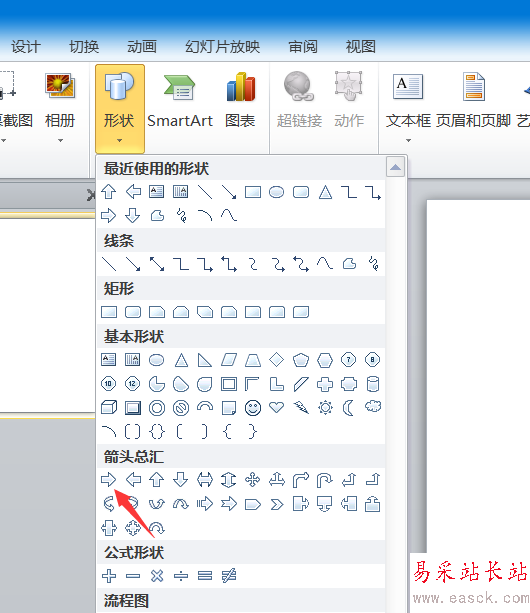The width and height of the screenshot is (530, 613).
Task: Open the 审阅 tab
Action: 303,47
